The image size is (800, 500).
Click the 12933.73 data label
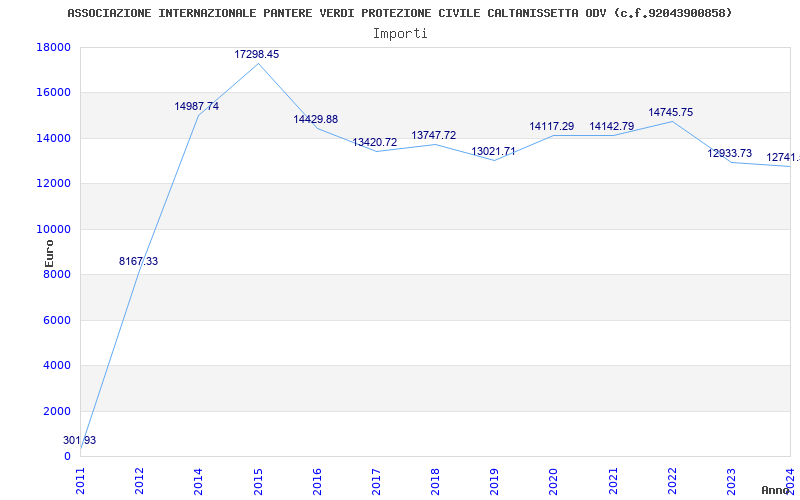[730, 153]
